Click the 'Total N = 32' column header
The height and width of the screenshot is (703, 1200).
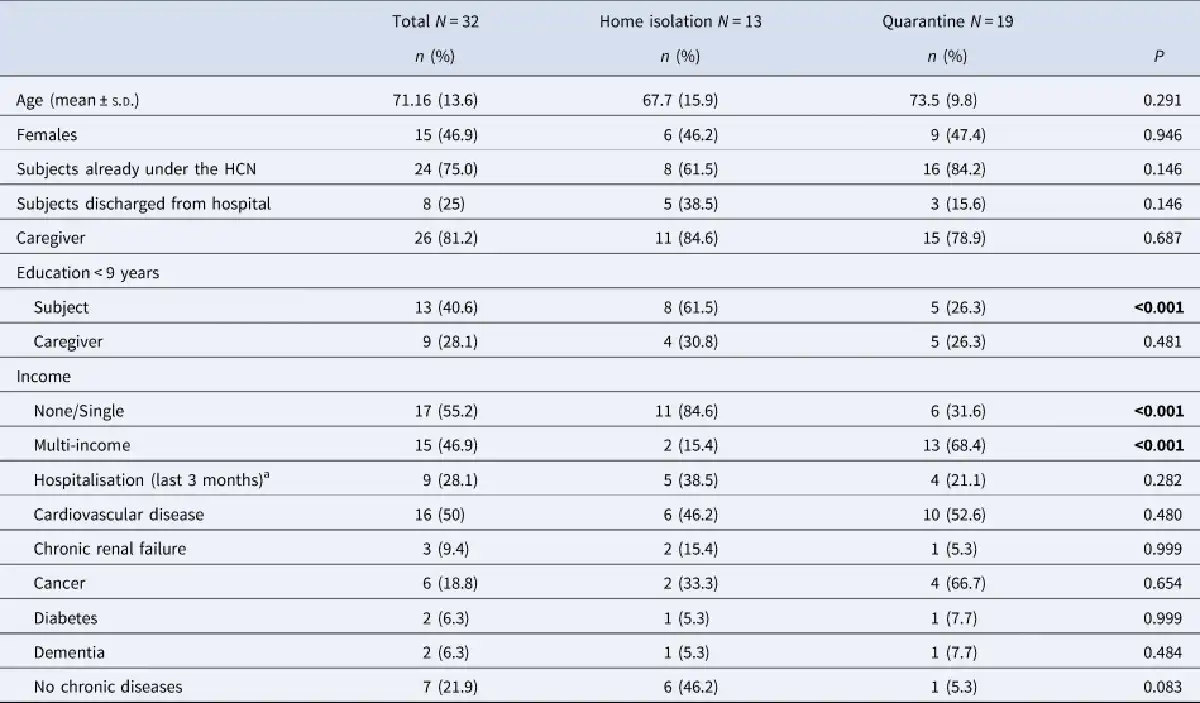point(435,21)
